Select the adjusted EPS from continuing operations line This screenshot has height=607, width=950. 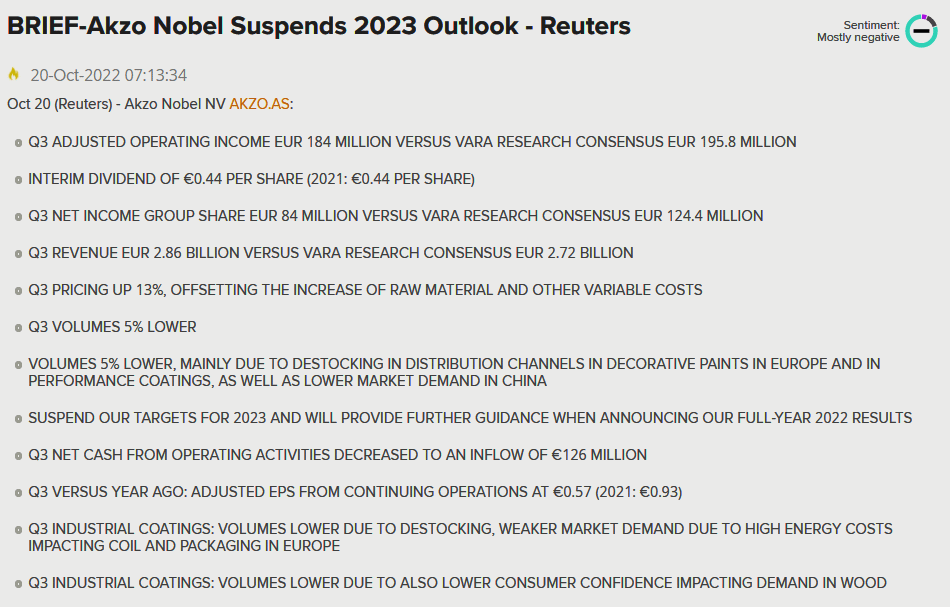point(355,492)
